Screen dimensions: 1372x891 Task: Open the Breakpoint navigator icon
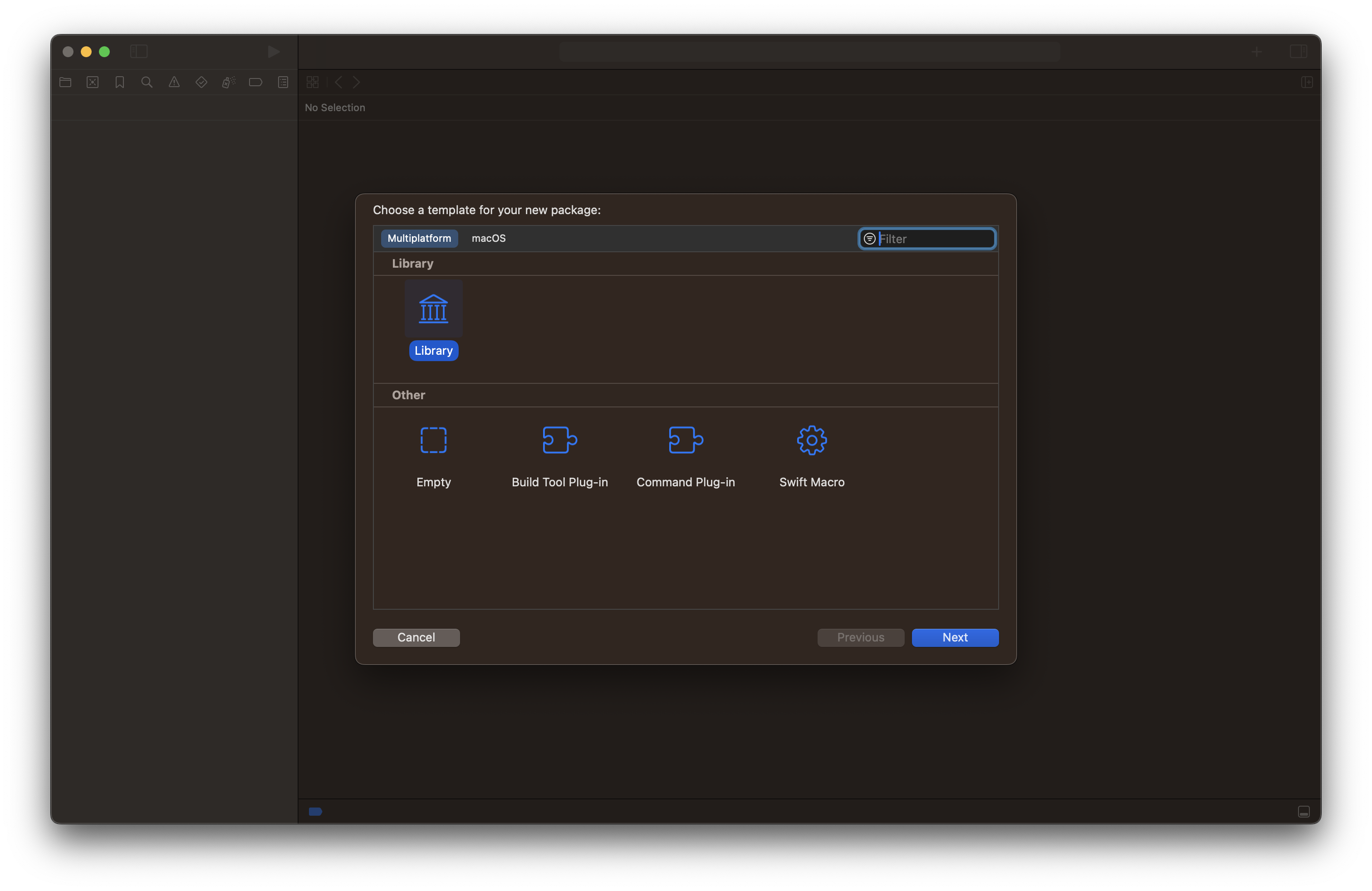point(255,83)
